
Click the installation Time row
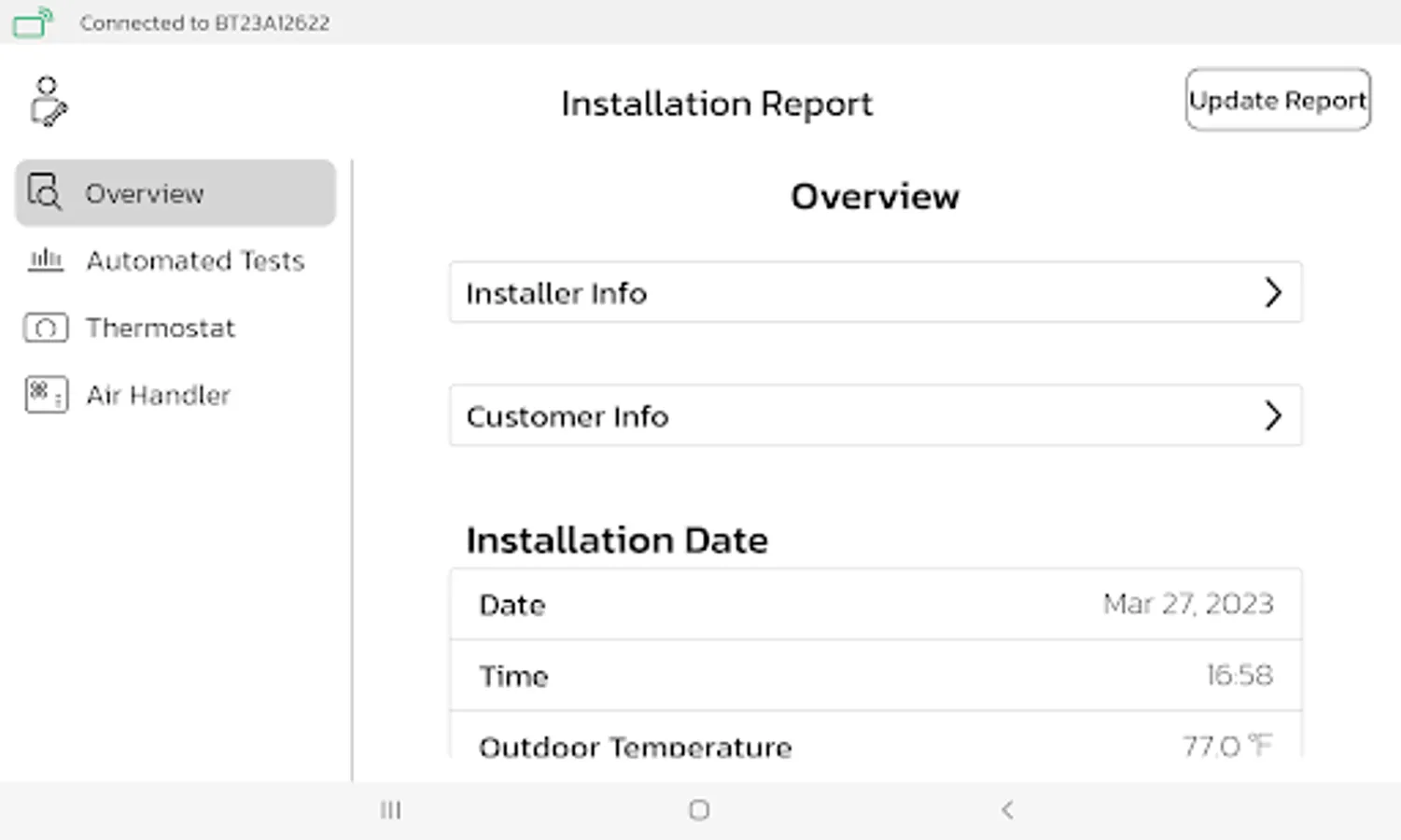875,675
